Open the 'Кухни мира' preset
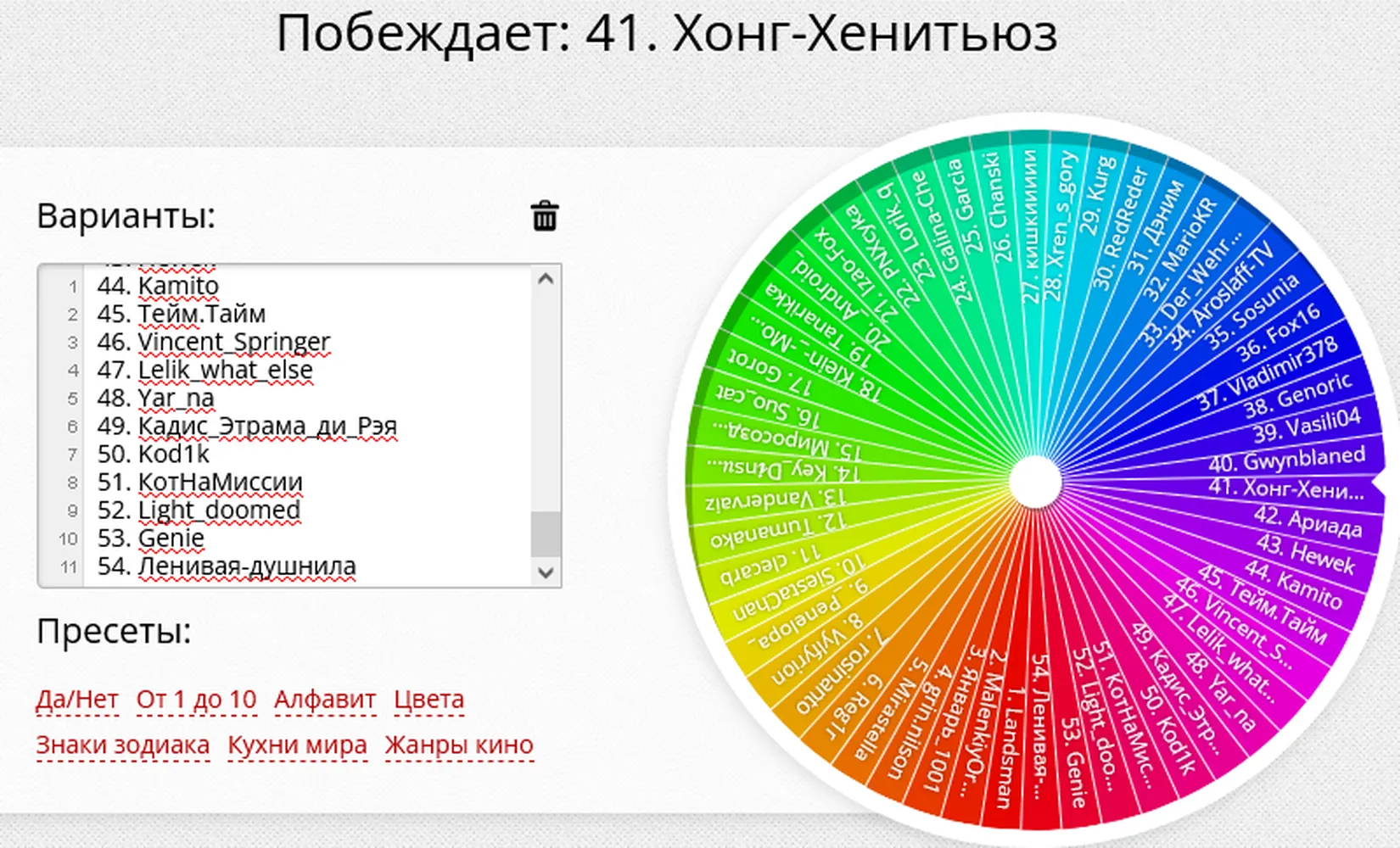The image size is (1400, 848). (298, 745)
